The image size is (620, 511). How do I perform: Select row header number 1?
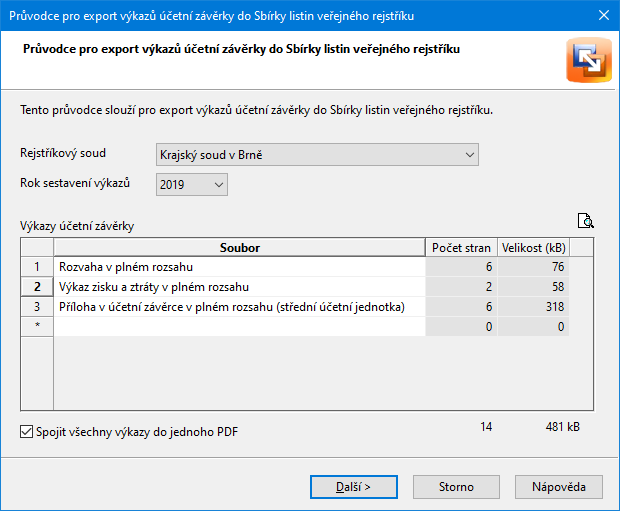(37, 267)
